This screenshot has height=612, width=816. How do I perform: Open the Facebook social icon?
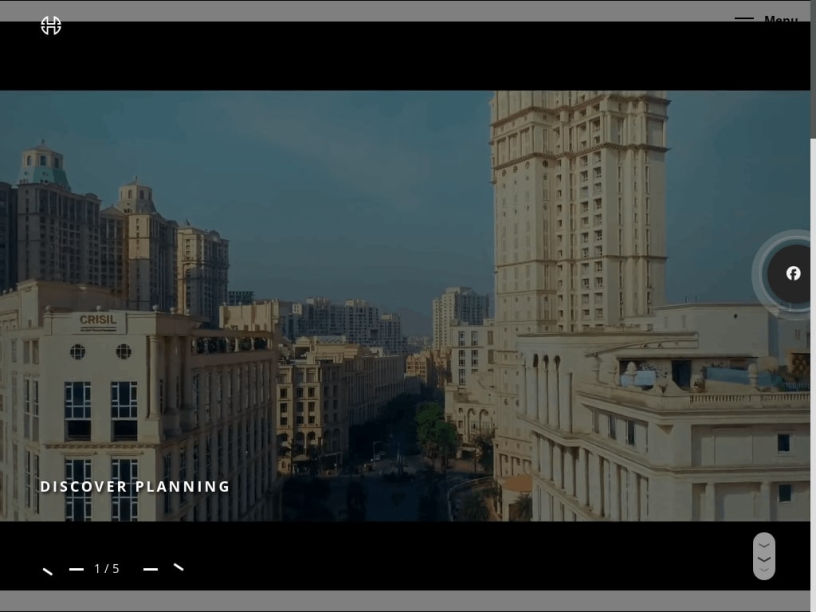793,273
